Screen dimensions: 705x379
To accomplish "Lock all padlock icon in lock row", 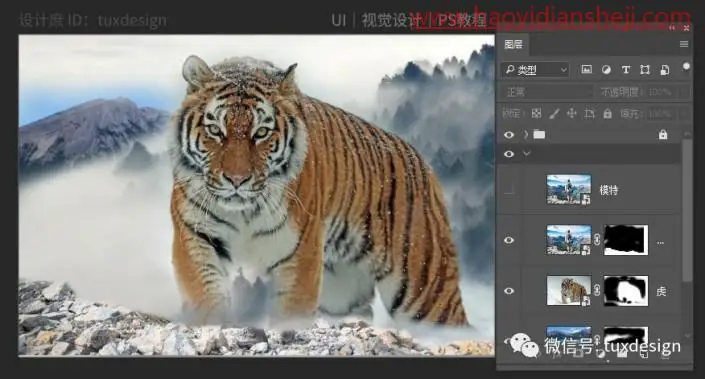I will pos(607,114).
